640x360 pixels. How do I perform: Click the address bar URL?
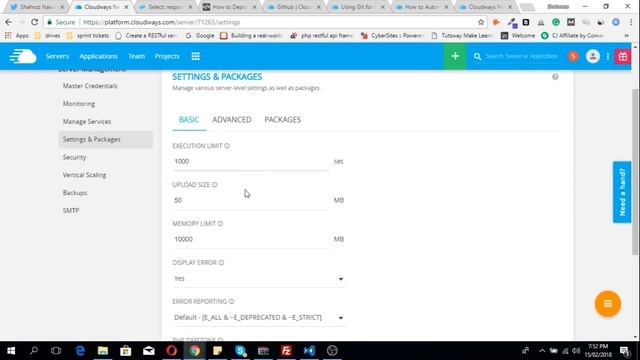coord(162,22)
